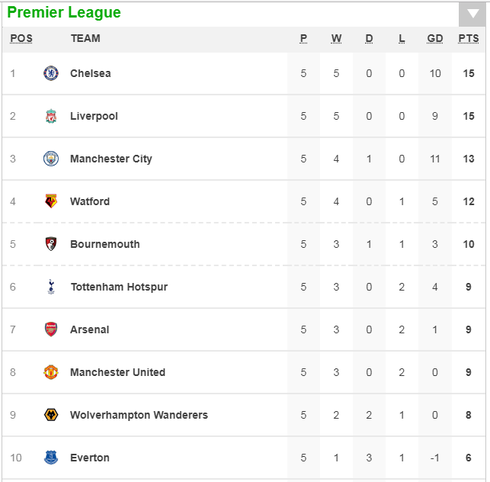Open the Everton team name link

point(90,458)
